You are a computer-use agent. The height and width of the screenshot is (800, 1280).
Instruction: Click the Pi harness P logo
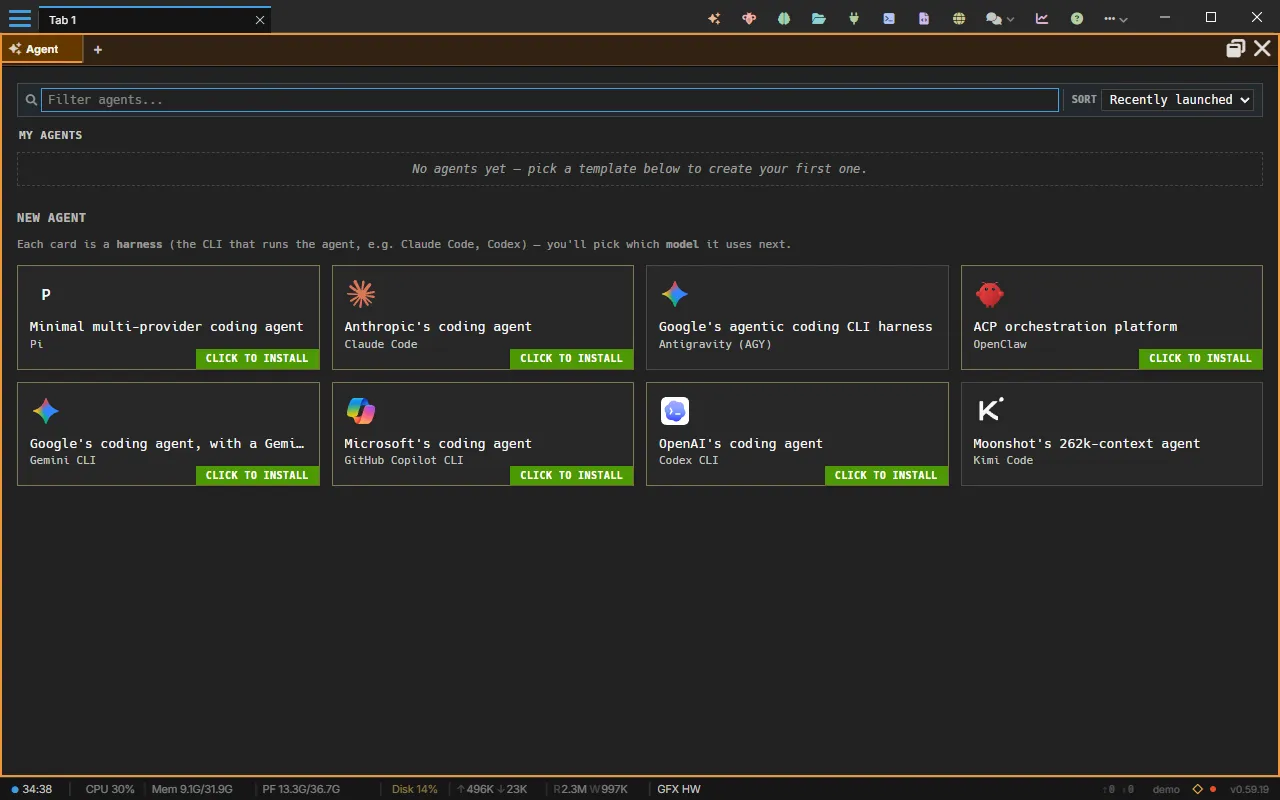point(46,294)
